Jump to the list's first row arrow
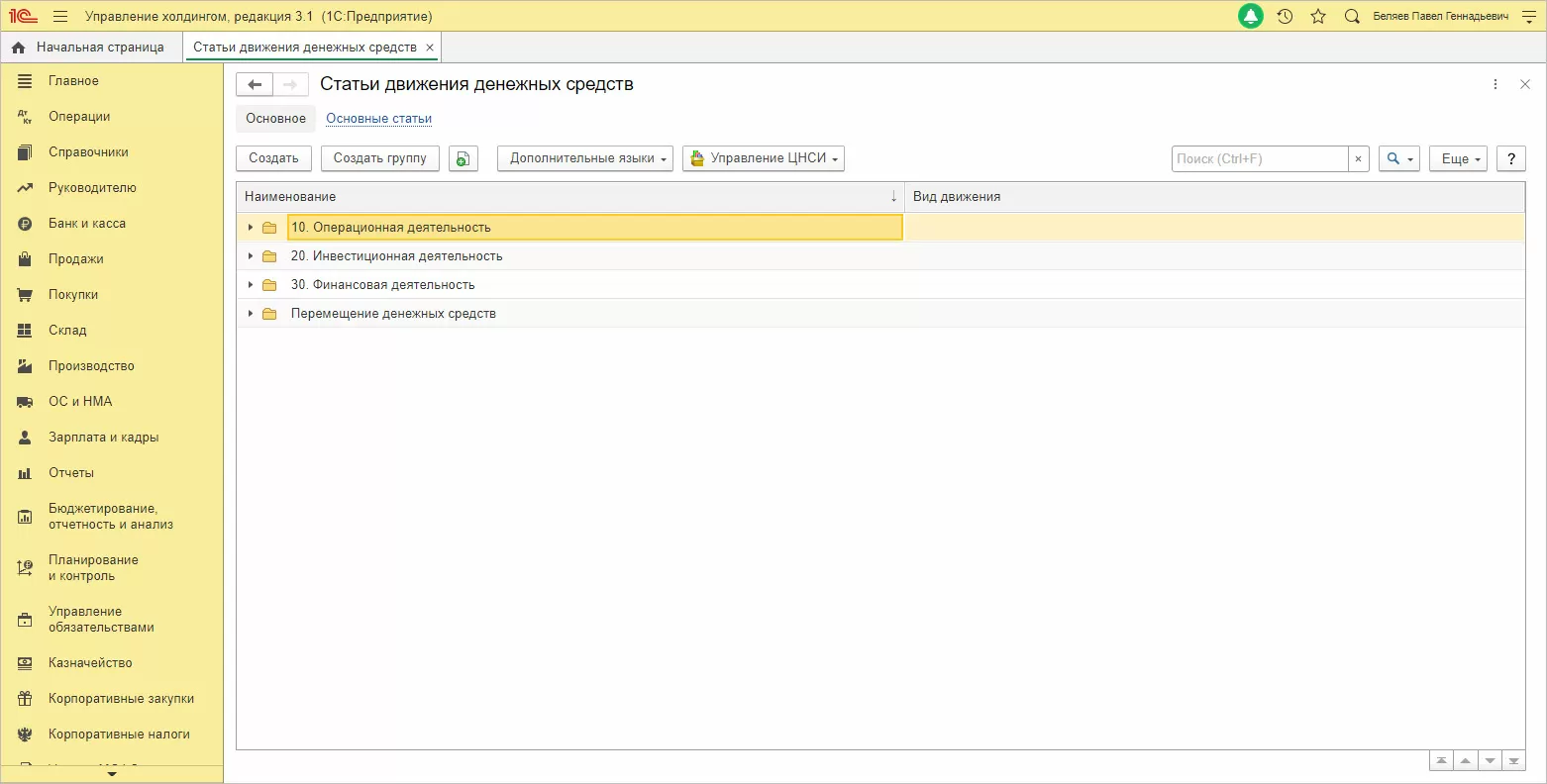This screenshot has height=784, width=1547. (1441, 761)
